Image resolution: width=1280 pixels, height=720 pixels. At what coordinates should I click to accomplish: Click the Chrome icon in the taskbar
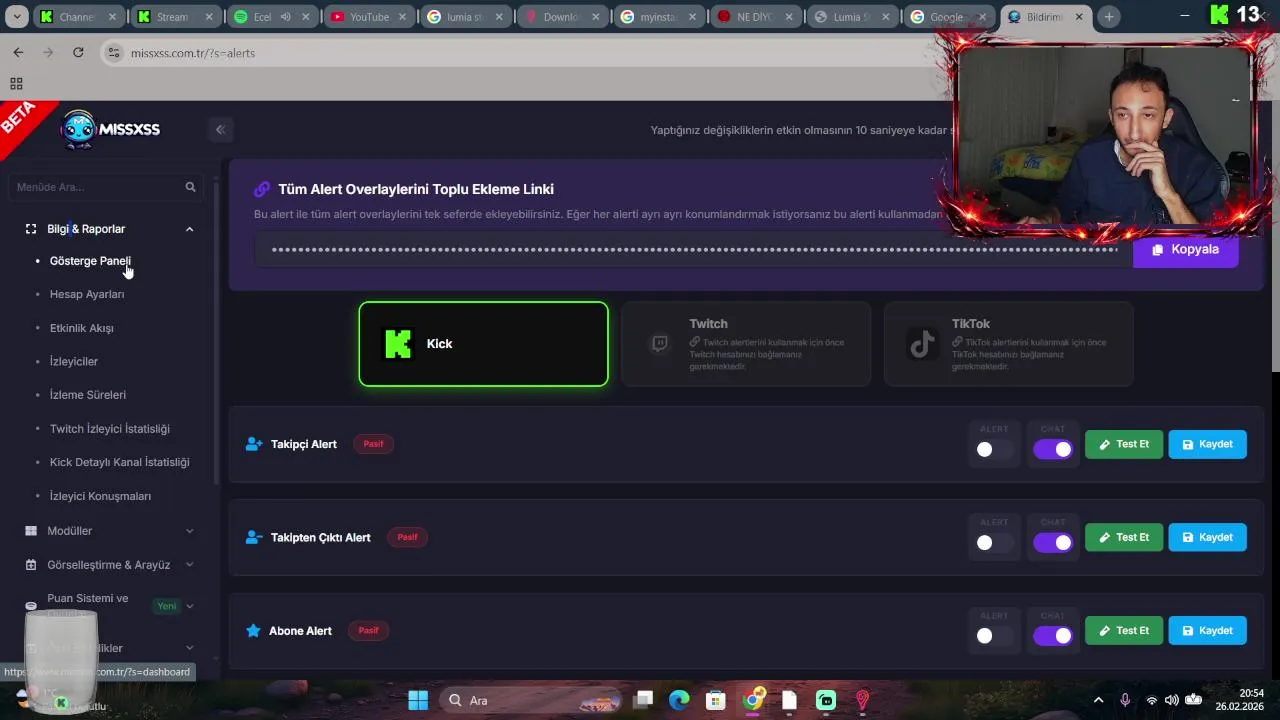click(x=754, y=699)
